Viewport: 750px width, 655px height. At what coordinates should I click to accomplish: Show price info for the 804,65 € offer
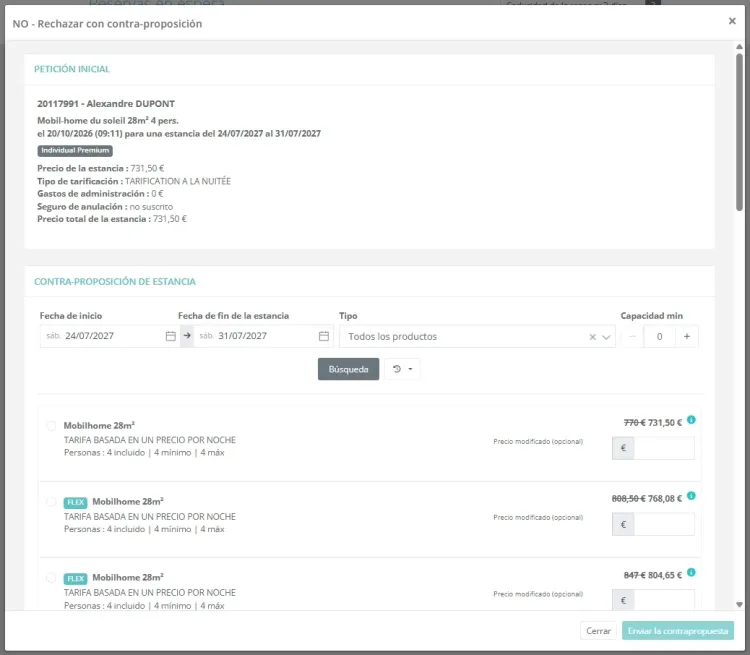(x=691, y=572)
